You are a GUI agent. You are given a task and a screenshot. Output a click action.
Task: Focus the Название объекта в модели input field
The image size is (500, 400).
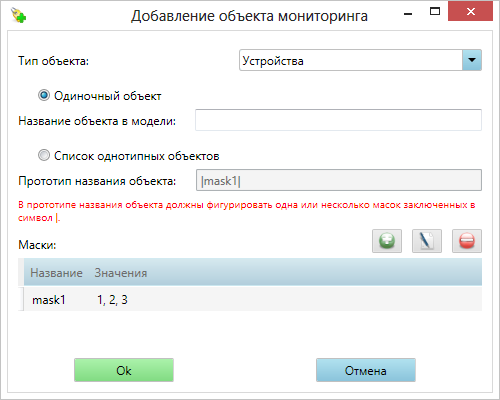pyautogui.click(x=338, y=120)
